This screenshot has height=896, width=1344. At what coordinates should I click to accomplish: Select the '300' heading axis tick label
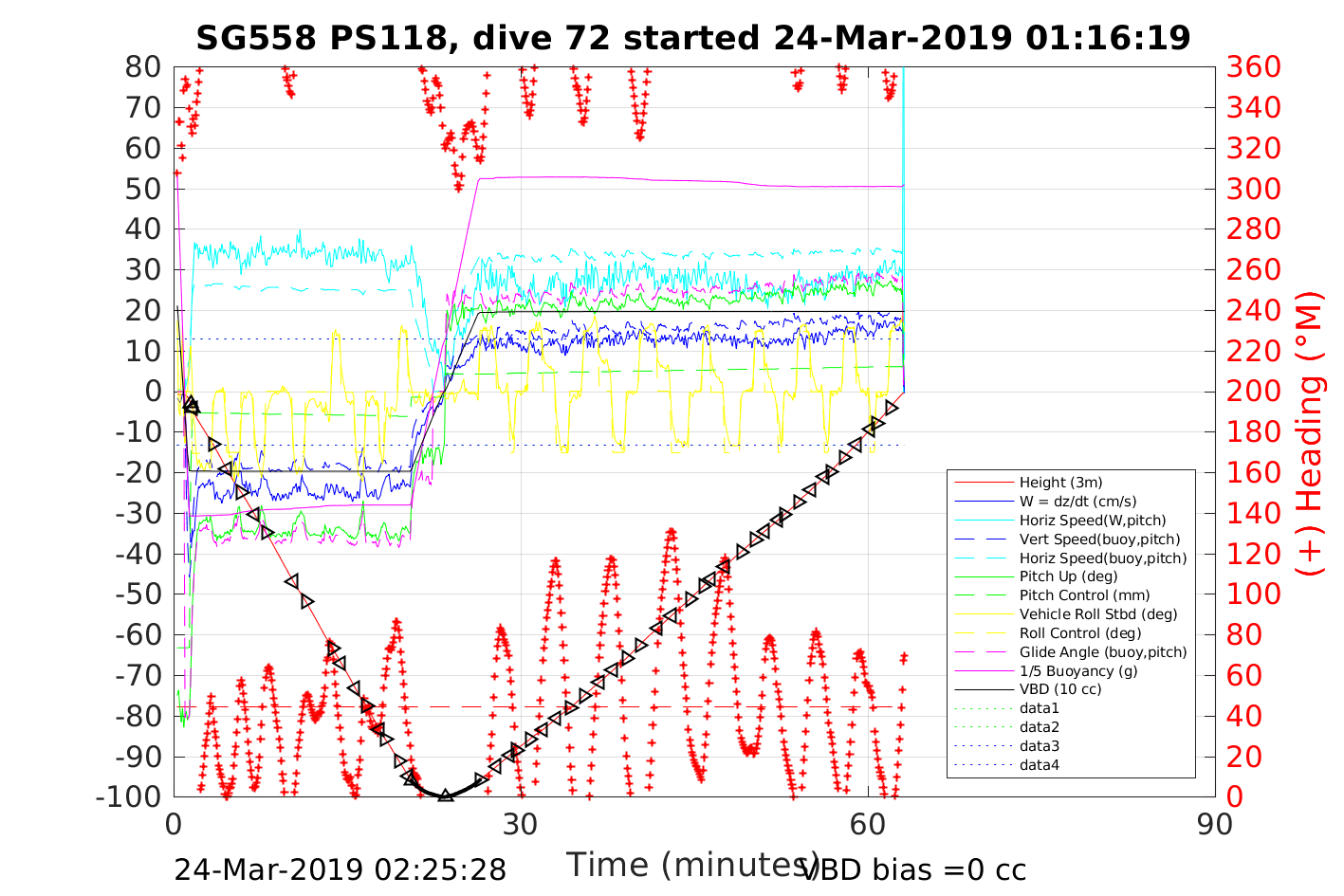click(x=1254, y=189)
